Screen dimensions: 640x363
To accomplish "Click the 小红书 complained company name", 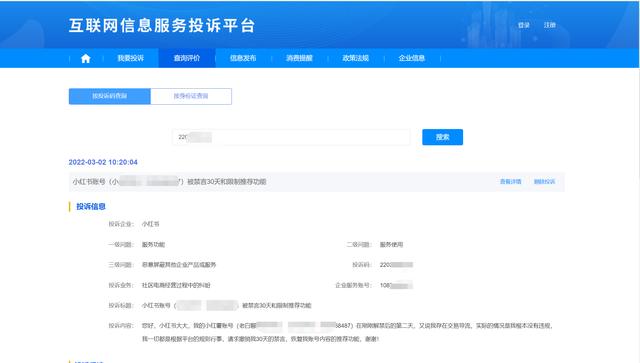I will click(151, 224).
